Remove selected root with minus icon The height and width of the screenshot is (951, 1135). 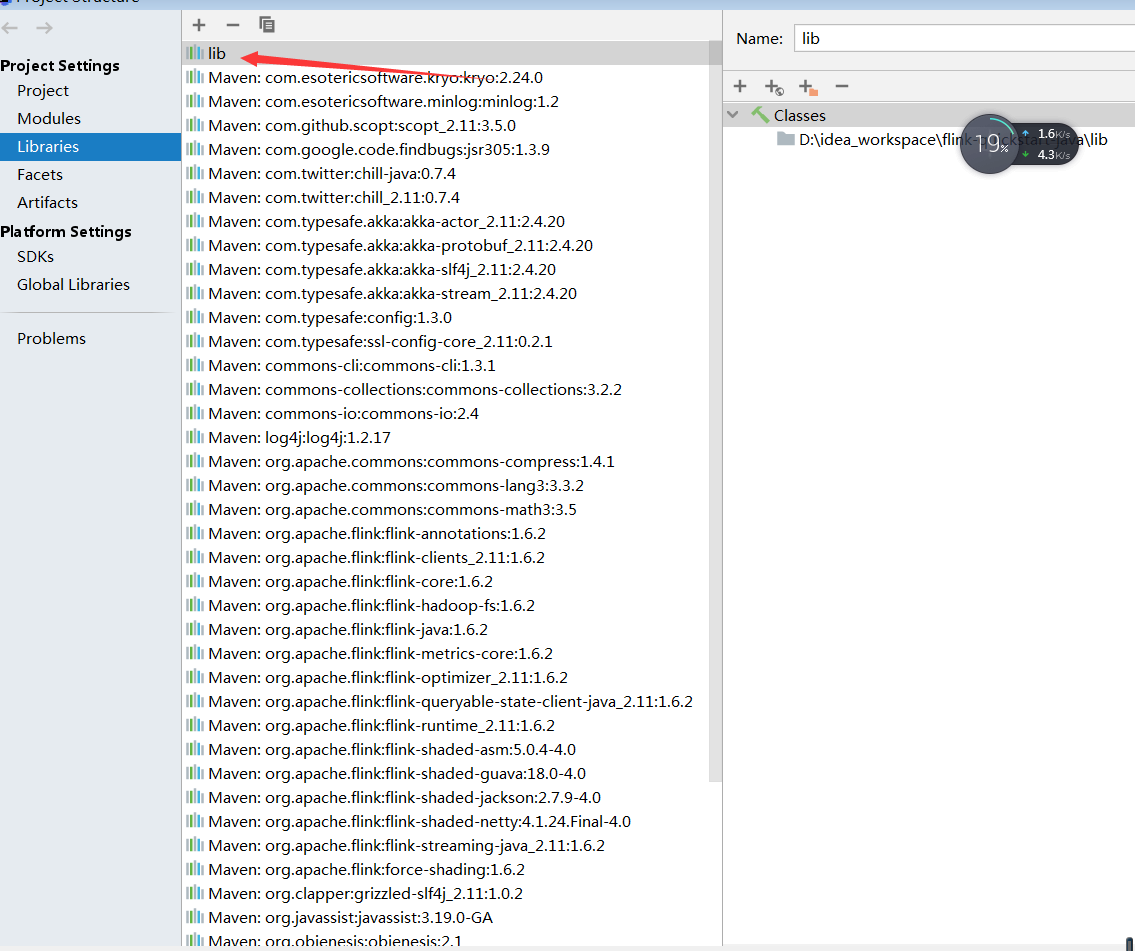point(841,86)
